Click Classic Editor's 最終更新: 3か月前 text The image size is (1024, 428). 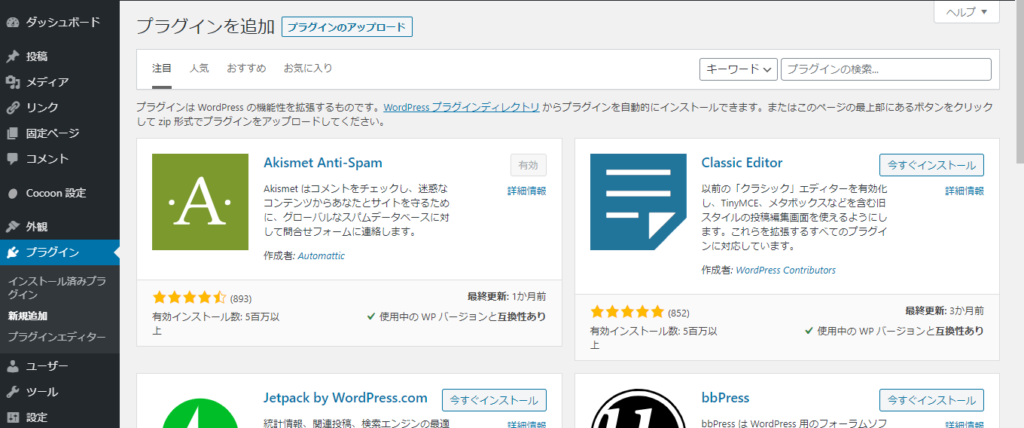point(944,310)
